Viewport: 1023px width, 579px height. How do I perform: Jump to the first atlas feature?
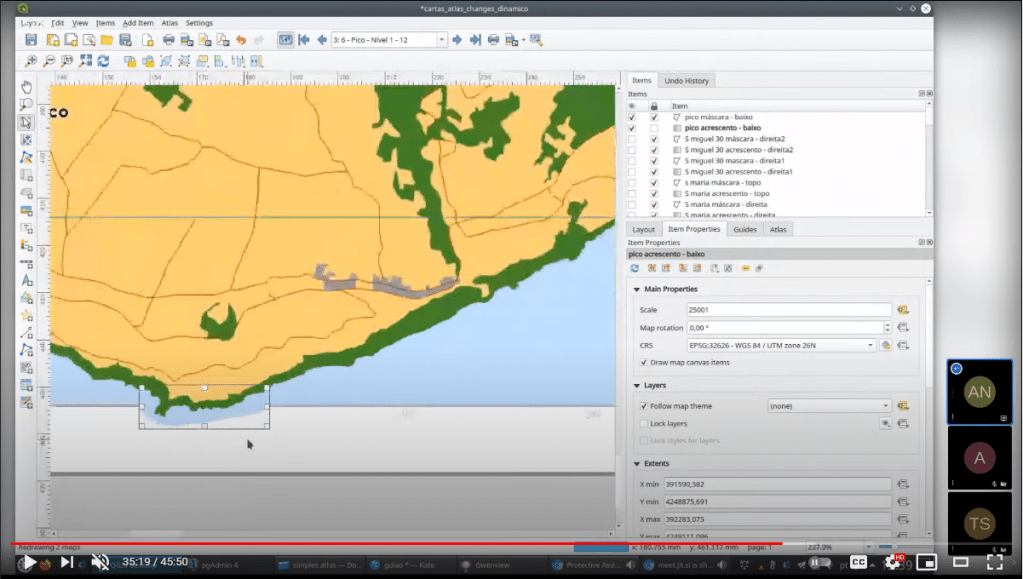304,40
